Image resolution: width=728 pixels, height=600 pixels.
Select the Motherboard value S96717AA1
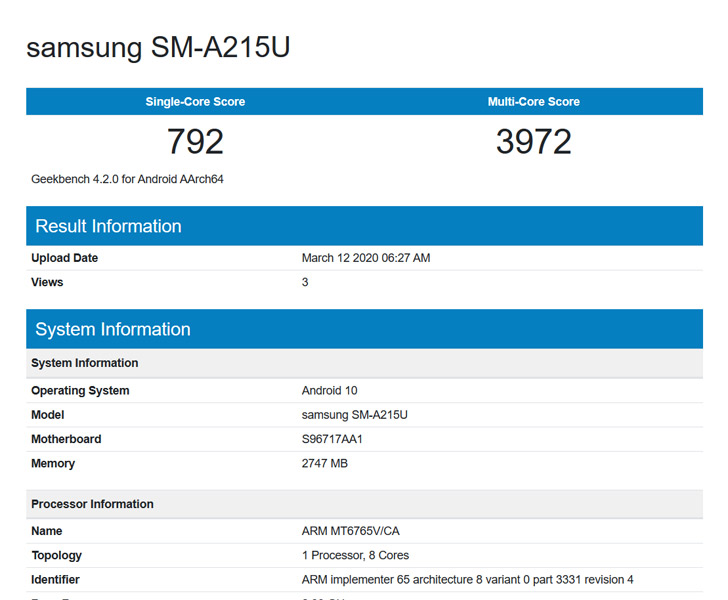tap(332, 439)
